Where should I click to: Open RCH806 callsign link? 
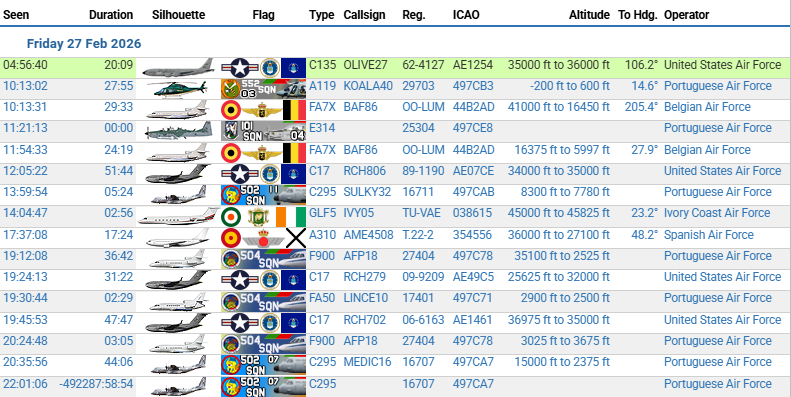(365, 171)
